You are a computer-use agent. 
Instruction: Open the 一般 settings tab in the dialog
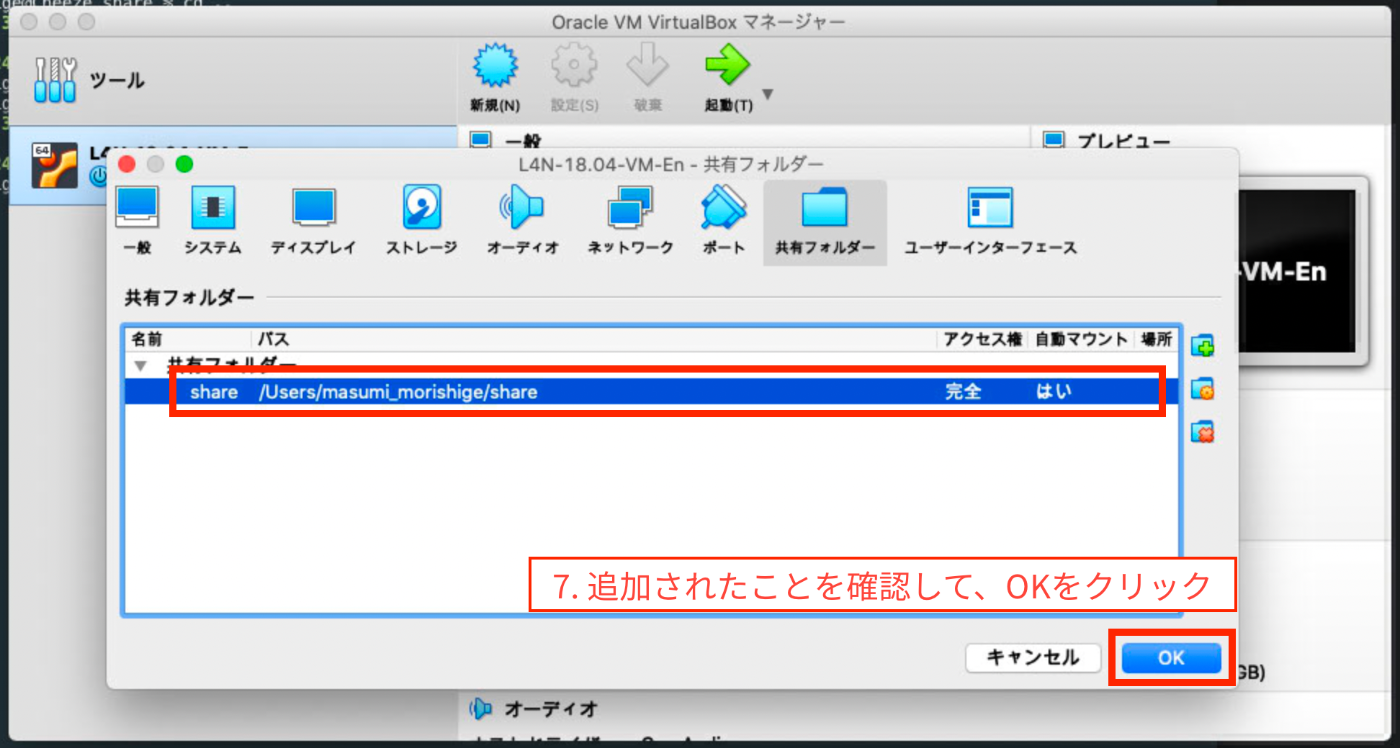(137, 221)
